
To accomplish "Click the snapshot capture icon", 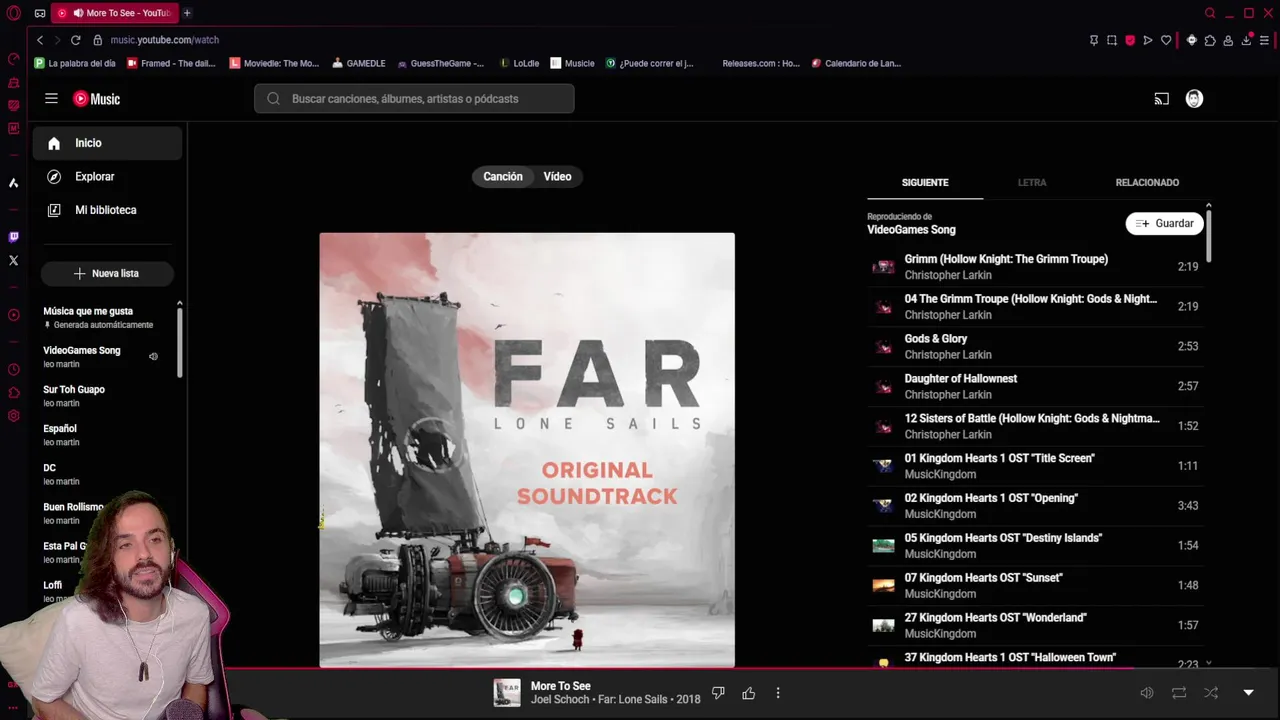I will (x=1112, y=40).
